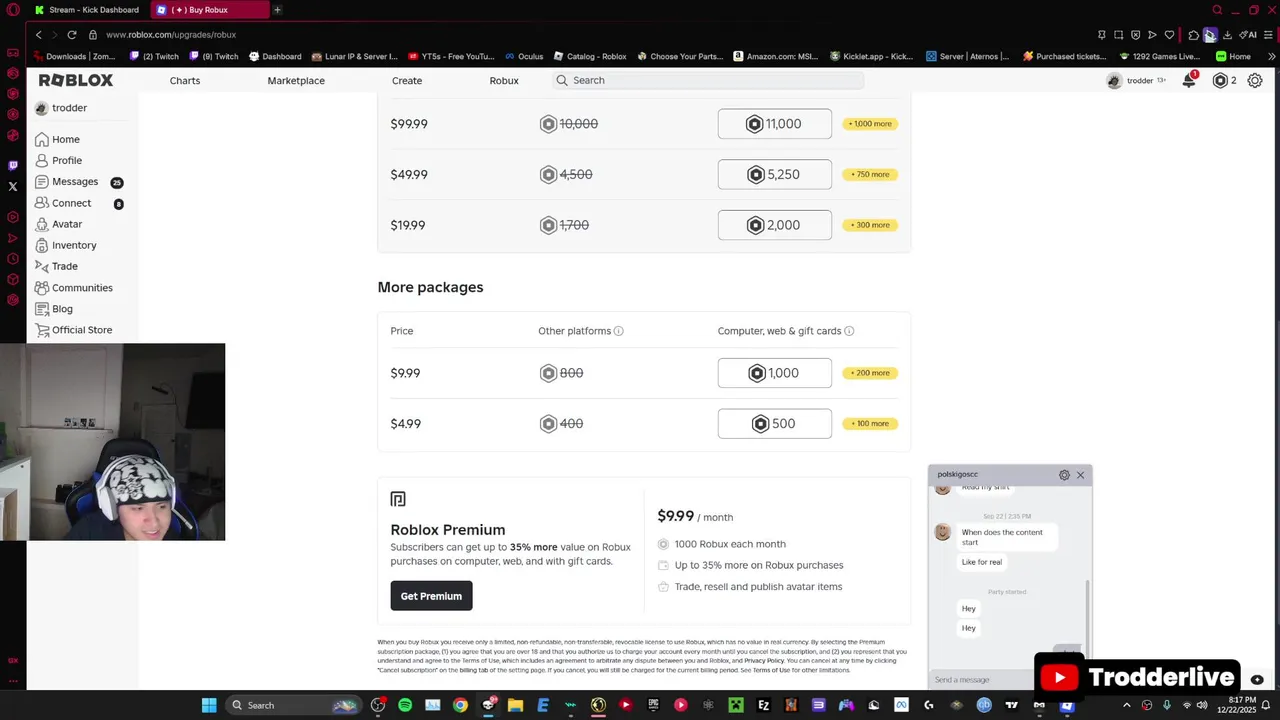Open Communities in the left sidebar
Screen dimensions: 1280x720
click(x=74, y=288)
